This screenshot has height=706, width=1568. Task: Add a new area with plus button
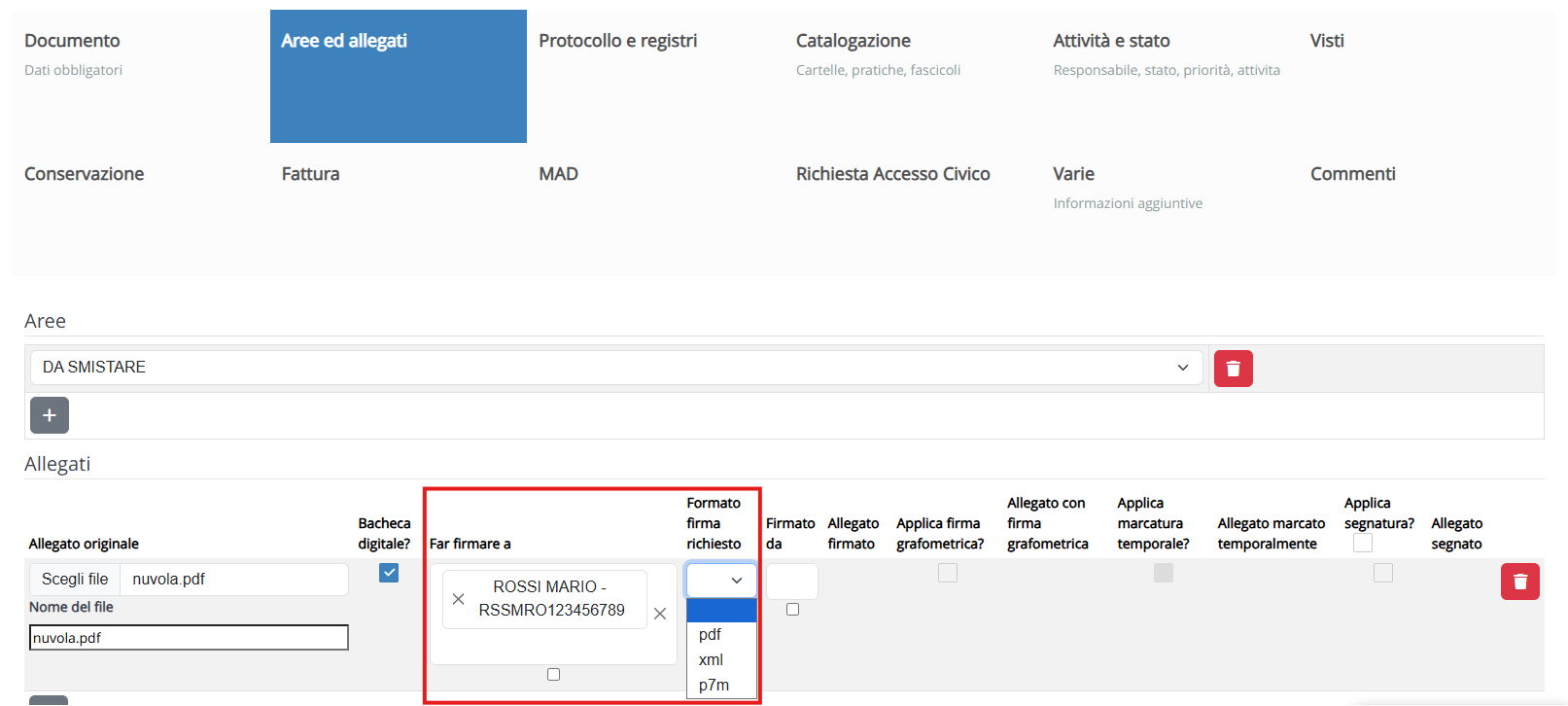point(50,415)
